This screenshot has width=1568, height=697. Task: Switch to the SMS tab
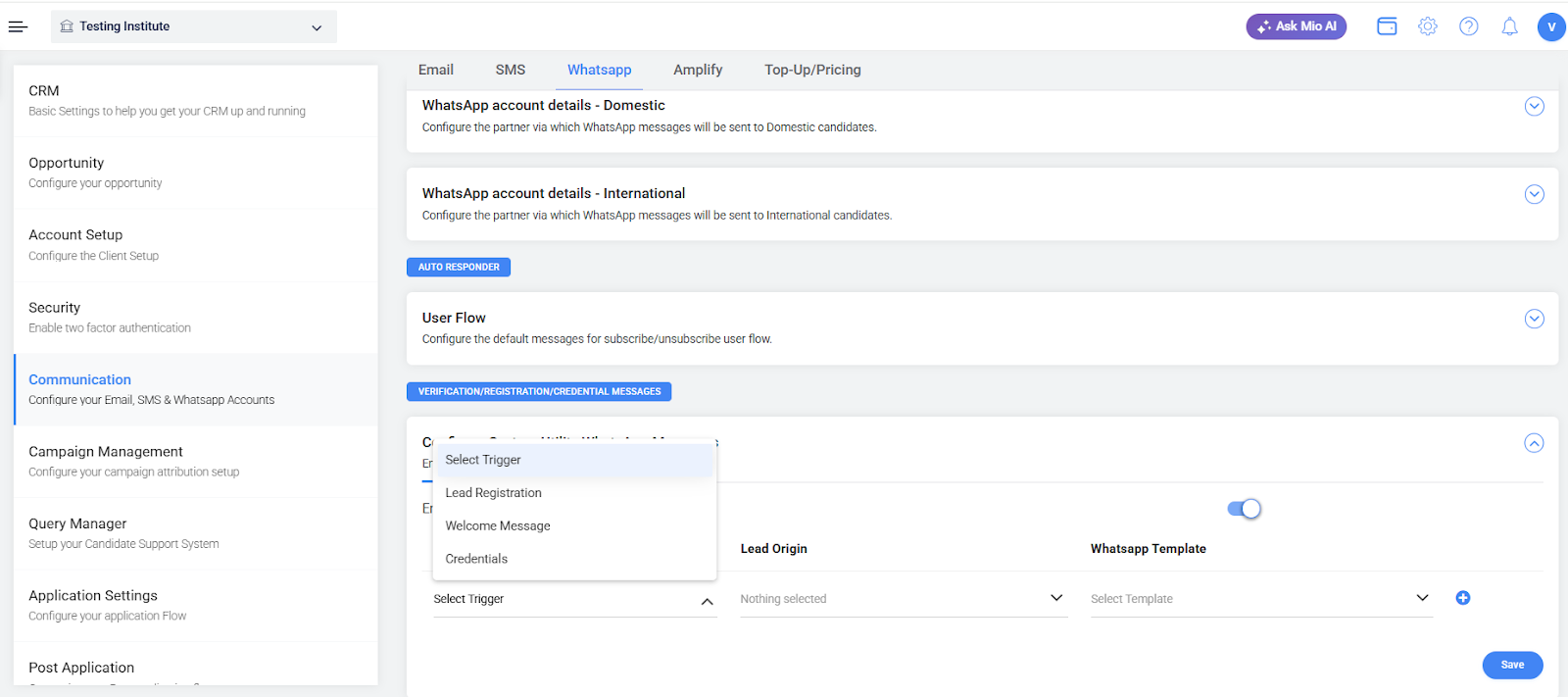click(510, 70)
